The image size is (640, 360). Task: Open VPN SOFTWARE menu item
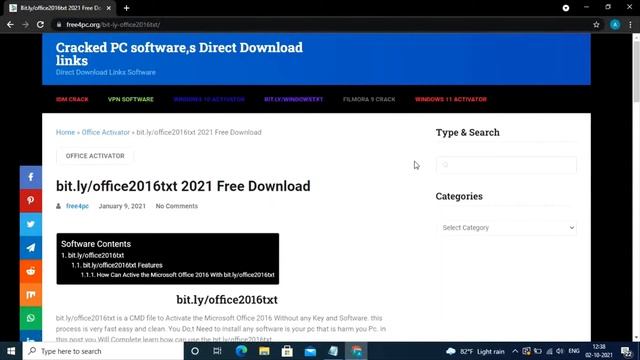(131, 99)
